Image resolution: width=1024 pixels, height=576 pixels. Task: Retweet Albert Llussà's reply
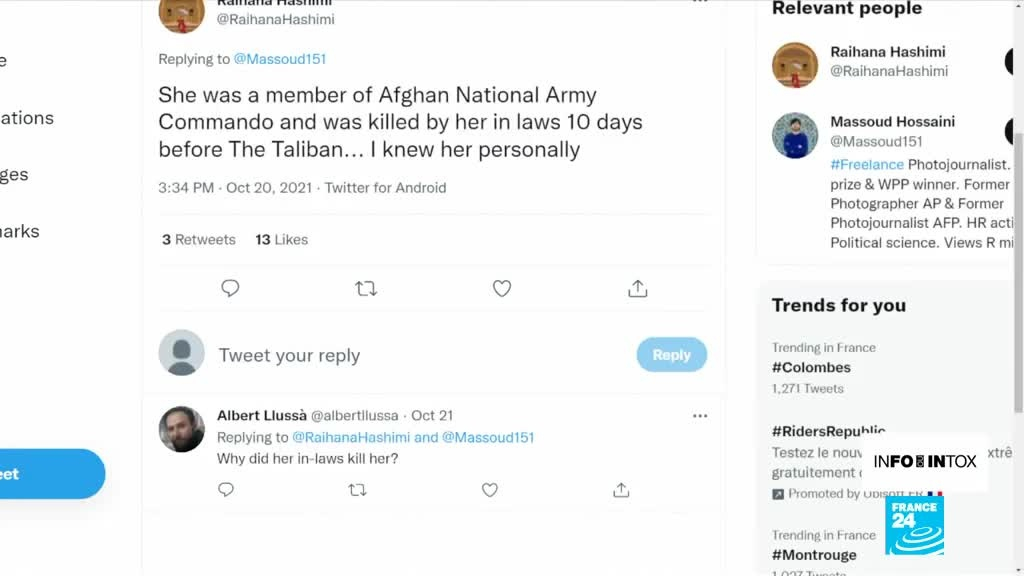(357, 490)
